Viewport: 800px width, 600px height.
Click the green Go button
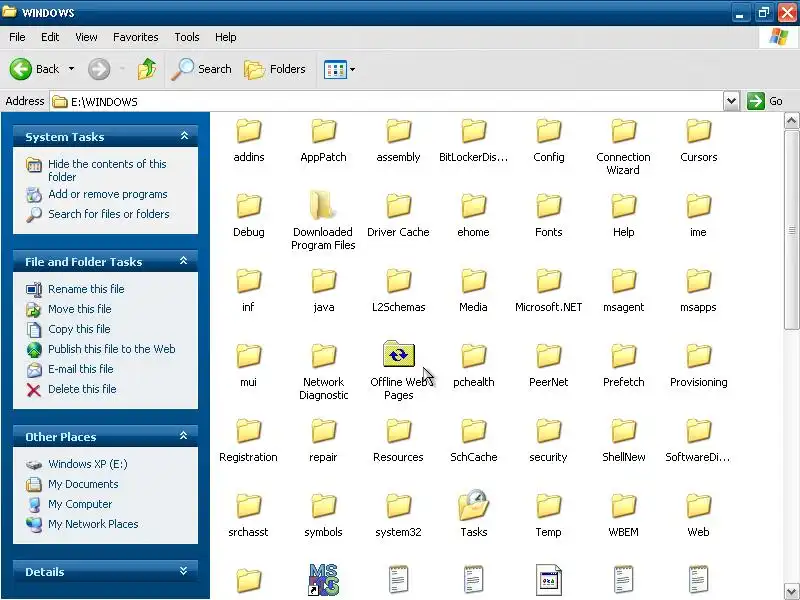click(765, 101)
